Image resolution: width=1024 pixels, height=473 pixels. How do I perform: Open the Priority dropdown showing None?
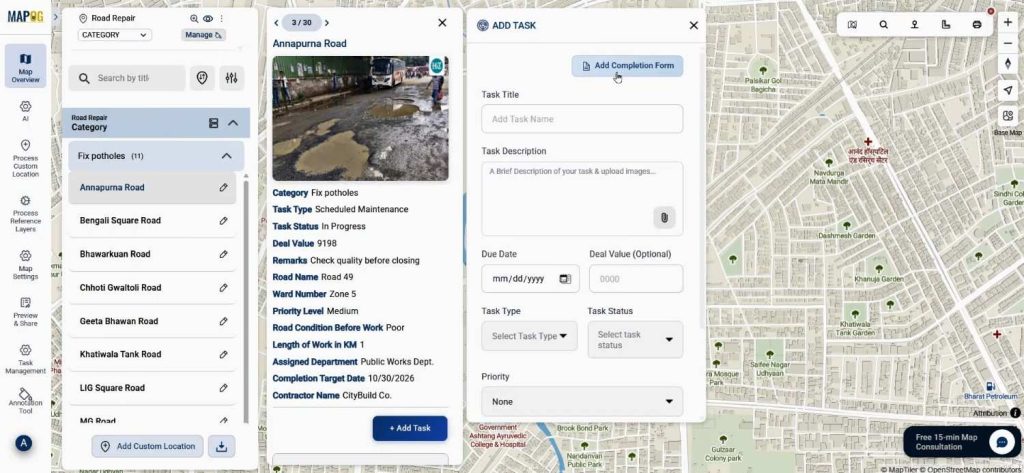point(581,402)
